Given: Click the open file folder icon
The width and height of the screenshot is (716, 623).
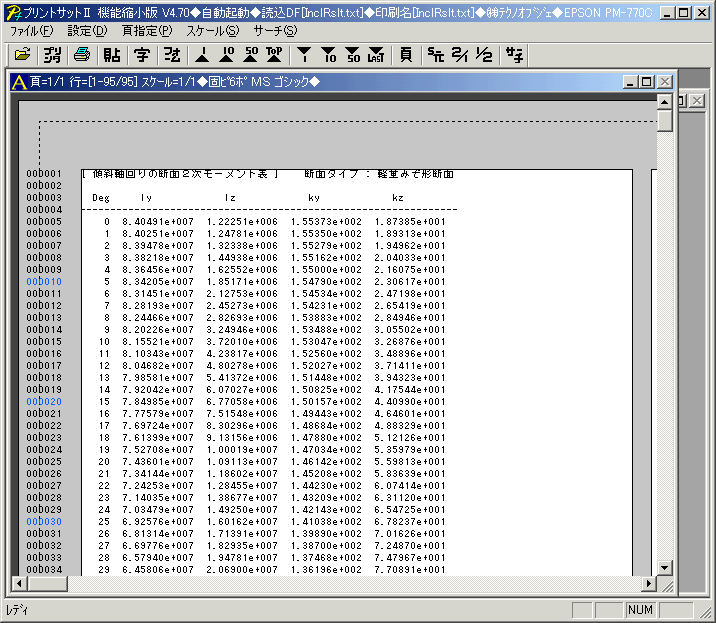Looking at the screenshot, I should pos(23,53).
